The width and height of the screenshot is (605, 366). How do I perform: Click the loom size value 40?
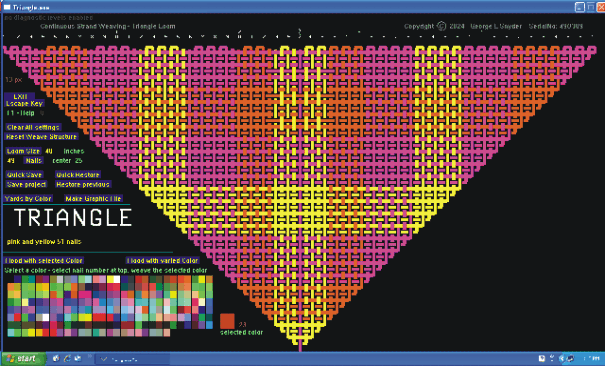(x=49, y=151)
